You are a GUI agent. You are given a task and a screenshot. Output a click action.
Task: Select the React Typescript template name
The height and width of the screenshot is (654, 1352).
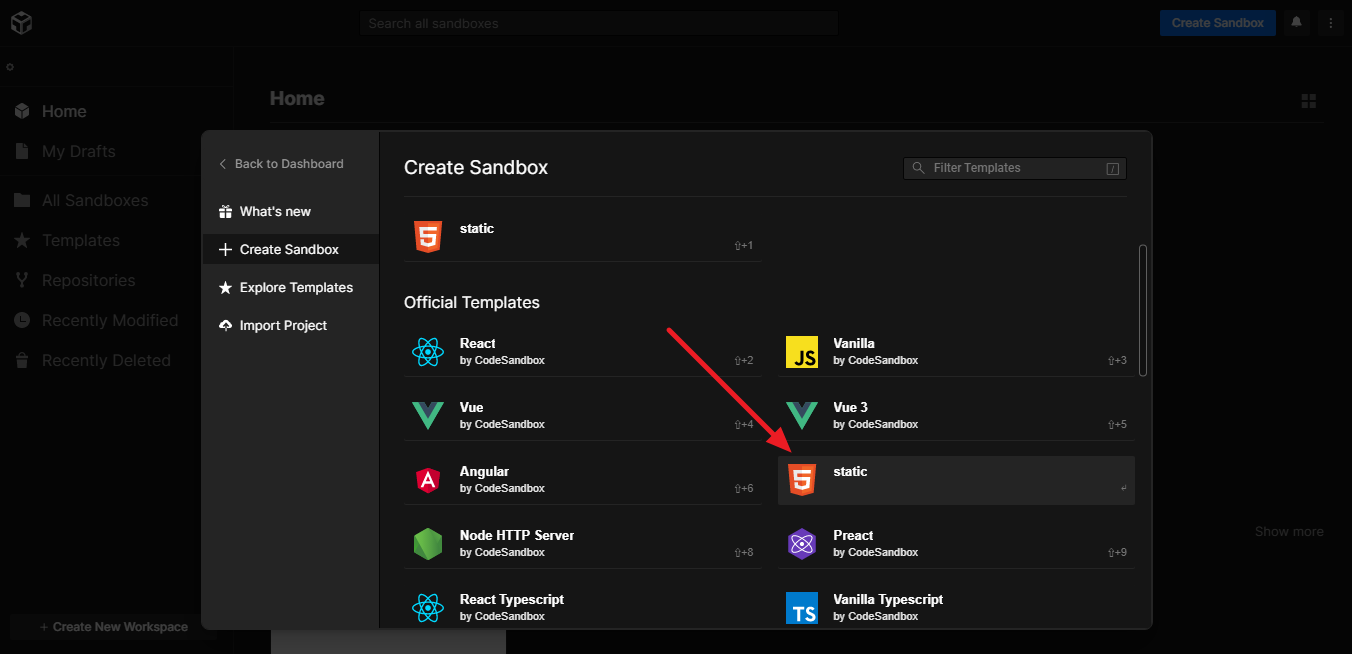pyautogui.click(x=512, y=599)
